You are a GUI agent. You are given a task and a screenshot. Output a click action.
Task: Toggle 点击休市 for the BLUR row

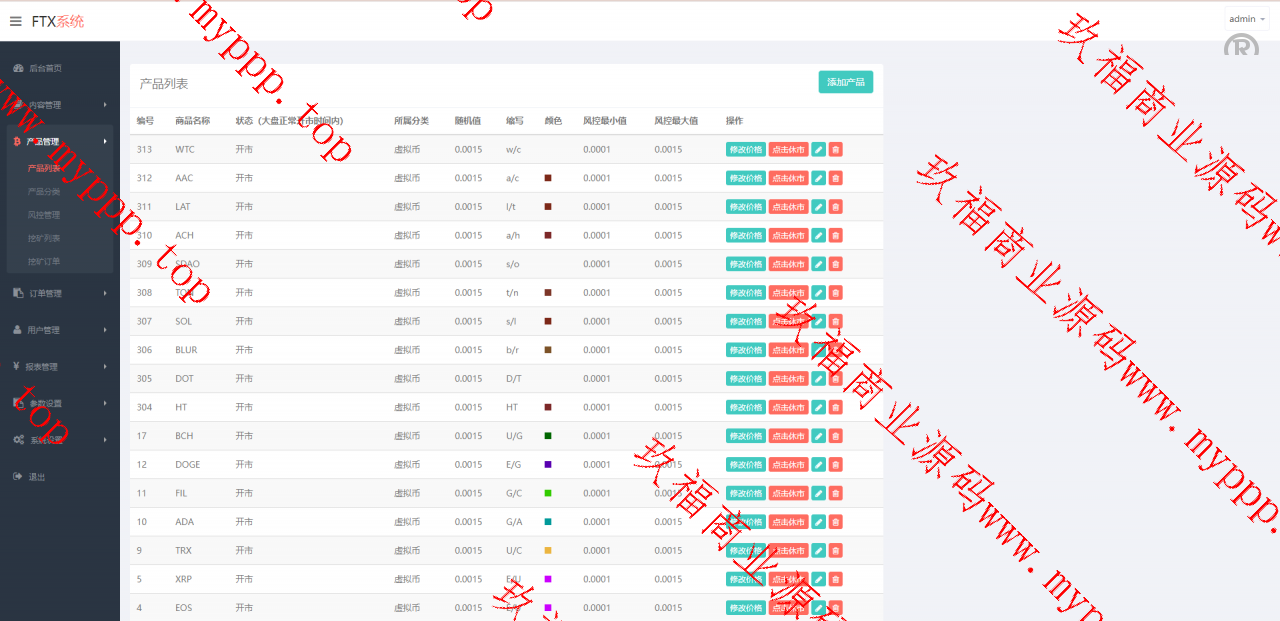(x=788, y=350)
